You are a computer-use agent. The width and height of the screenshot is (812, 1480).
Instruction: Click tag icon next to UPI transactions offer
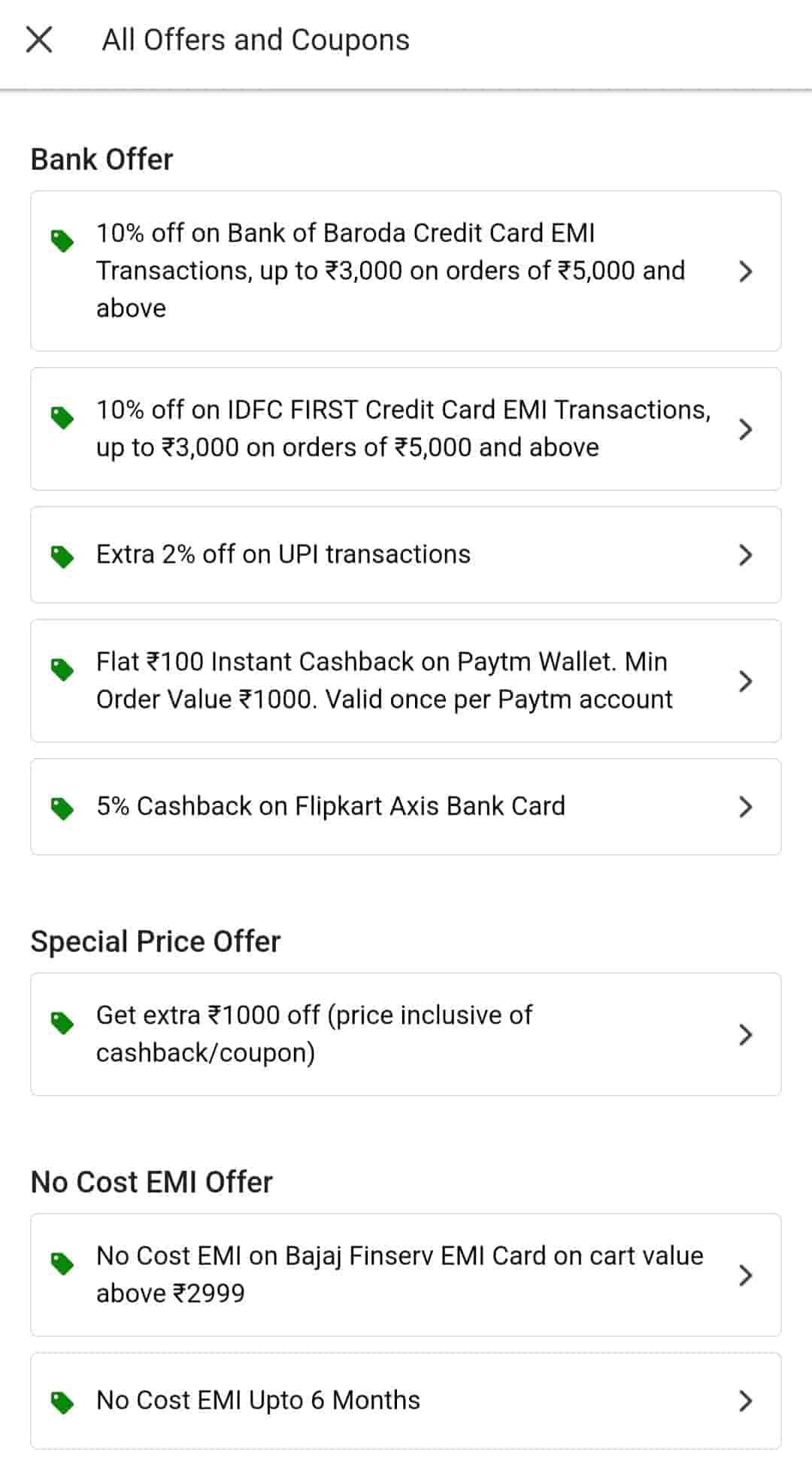point(62,557)
